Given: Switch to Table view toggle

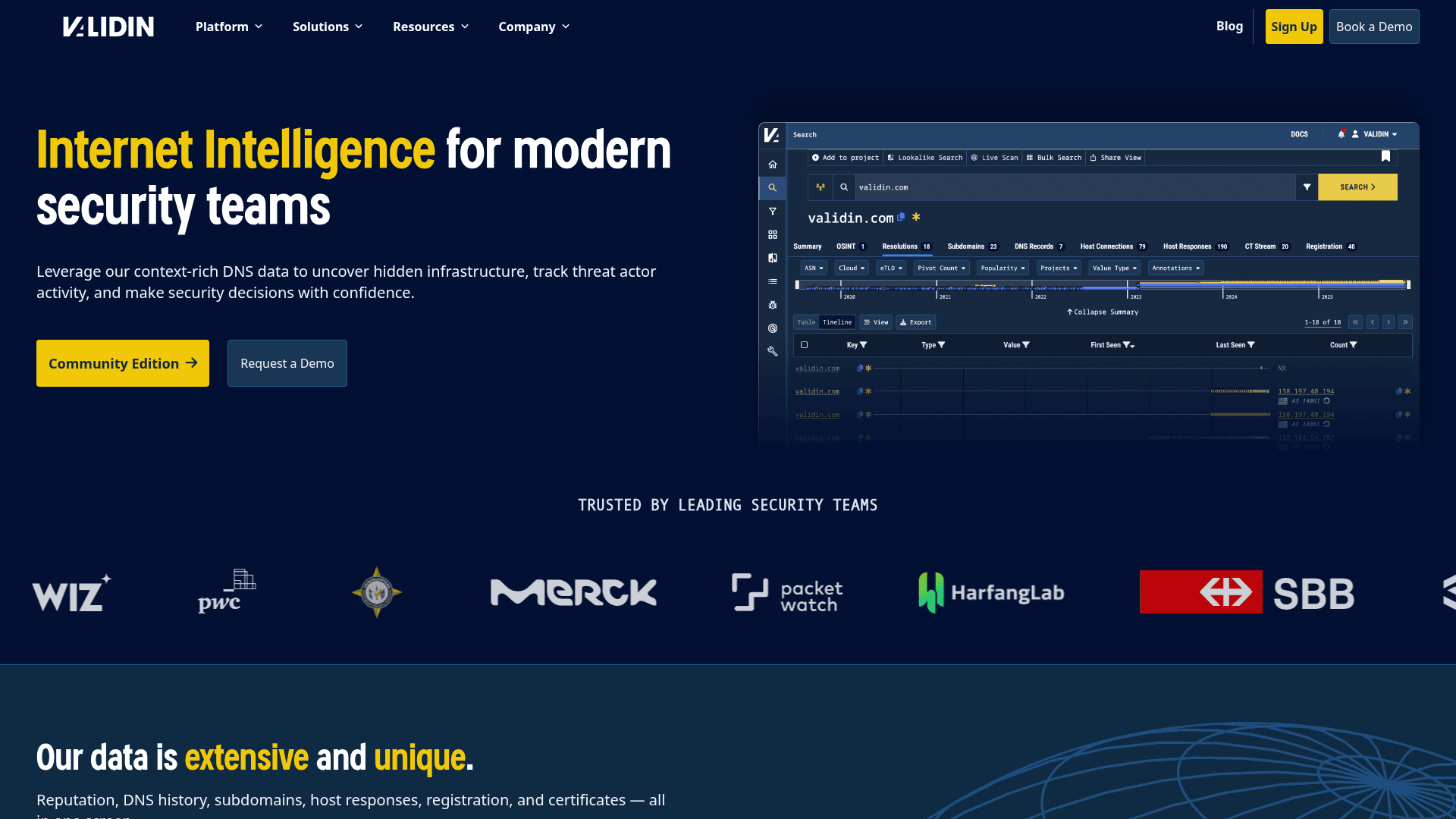Looking at the screenshot, I should coord(806,322).
